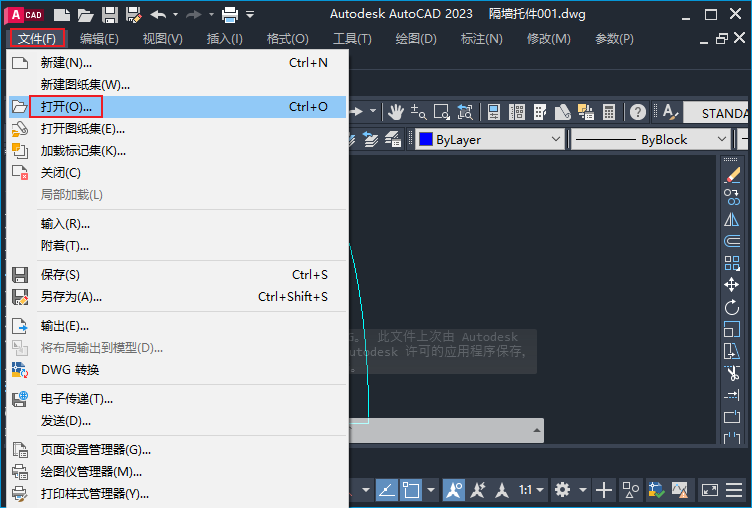This screenshot has height=508, width=752.
Task: Toggle annotation monitor plus icon
Action: pyautogui.click(x=604, y=490)
